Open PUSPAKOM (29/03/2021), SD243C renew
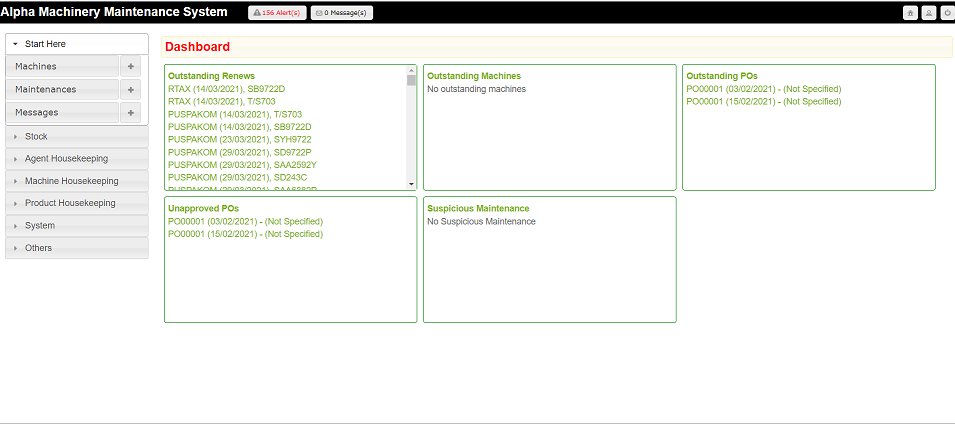955x426 pixels. (x=238, y=177)
